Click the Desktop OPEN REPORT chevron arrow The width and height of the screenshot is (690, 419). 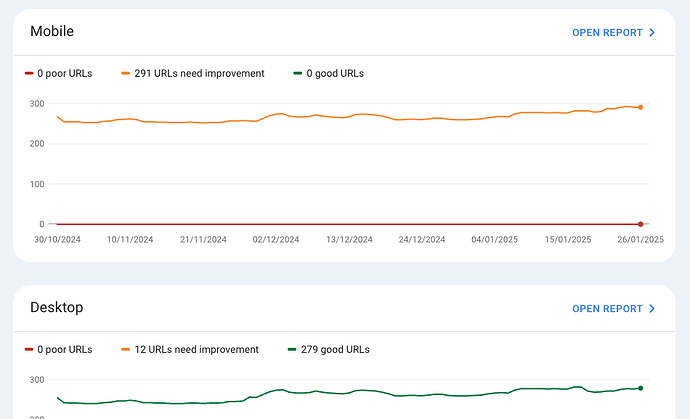tap(652, 309)
